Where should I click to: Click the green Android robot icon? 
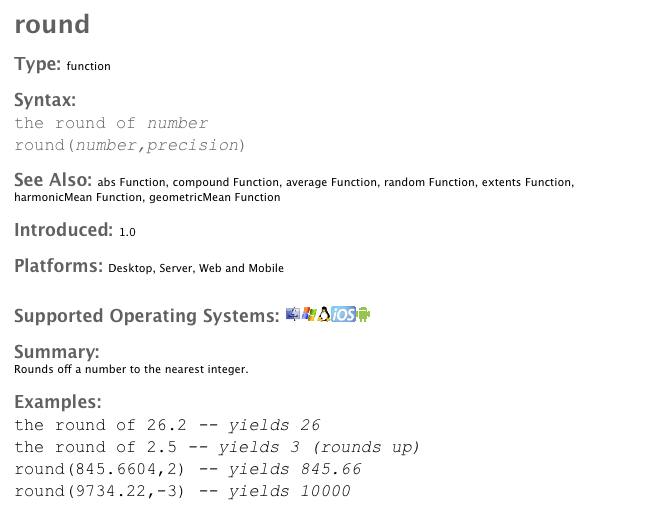[x=364, y=315]
